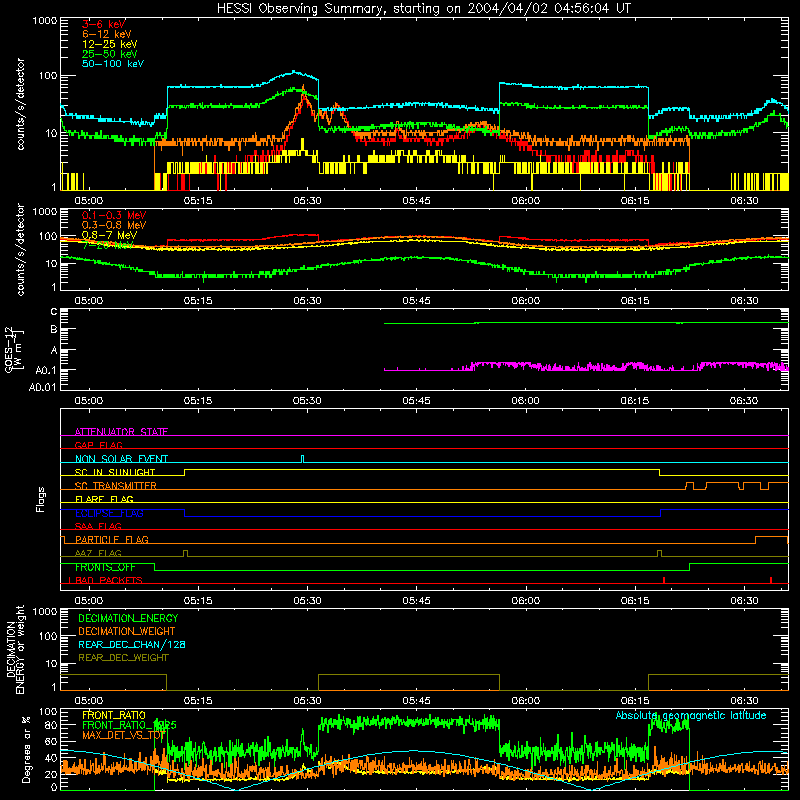Select the ATTENUATOR_STATE flag label
This screenshot has width=800, height=800.
(121, 432)
